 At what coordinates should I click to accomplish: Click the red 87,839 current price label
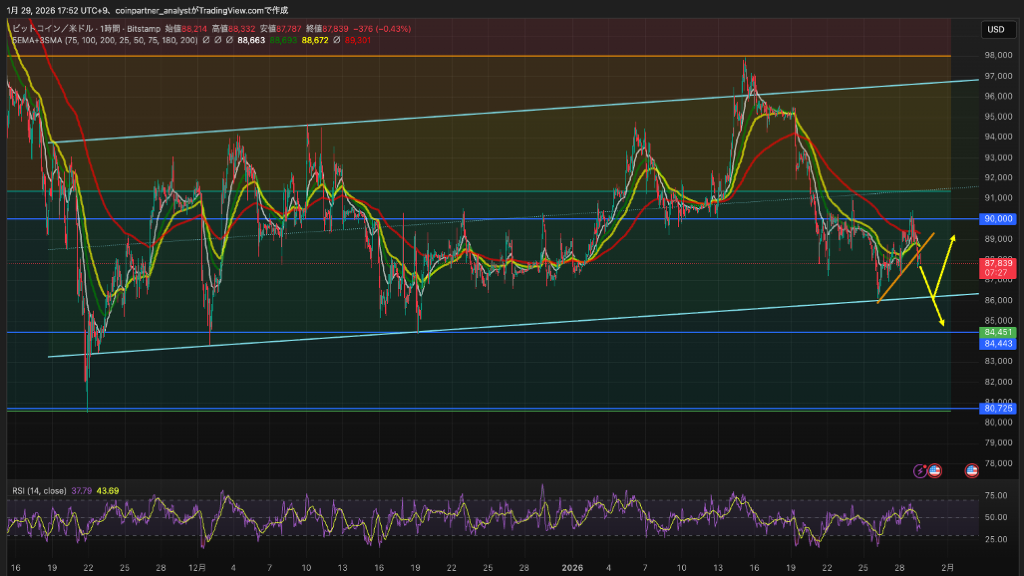(999, 263)
